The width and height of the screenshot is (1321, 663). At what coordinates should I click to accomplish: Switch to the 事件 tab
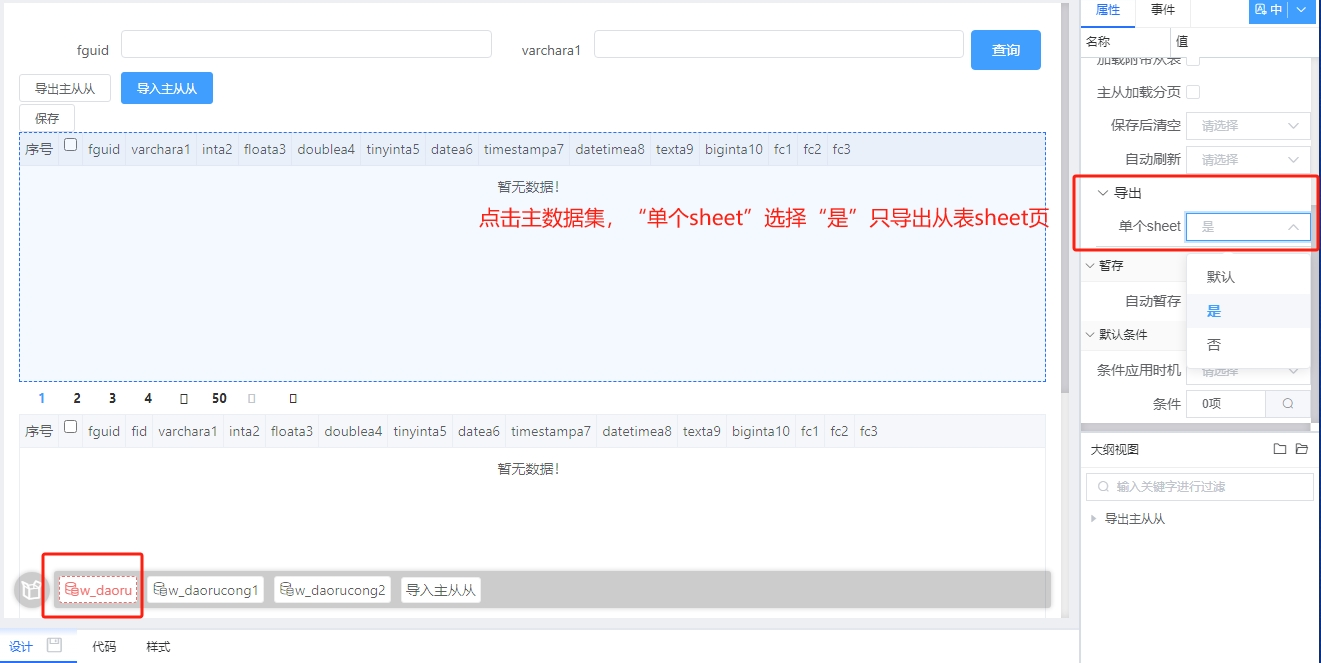tap(1163, 10)
